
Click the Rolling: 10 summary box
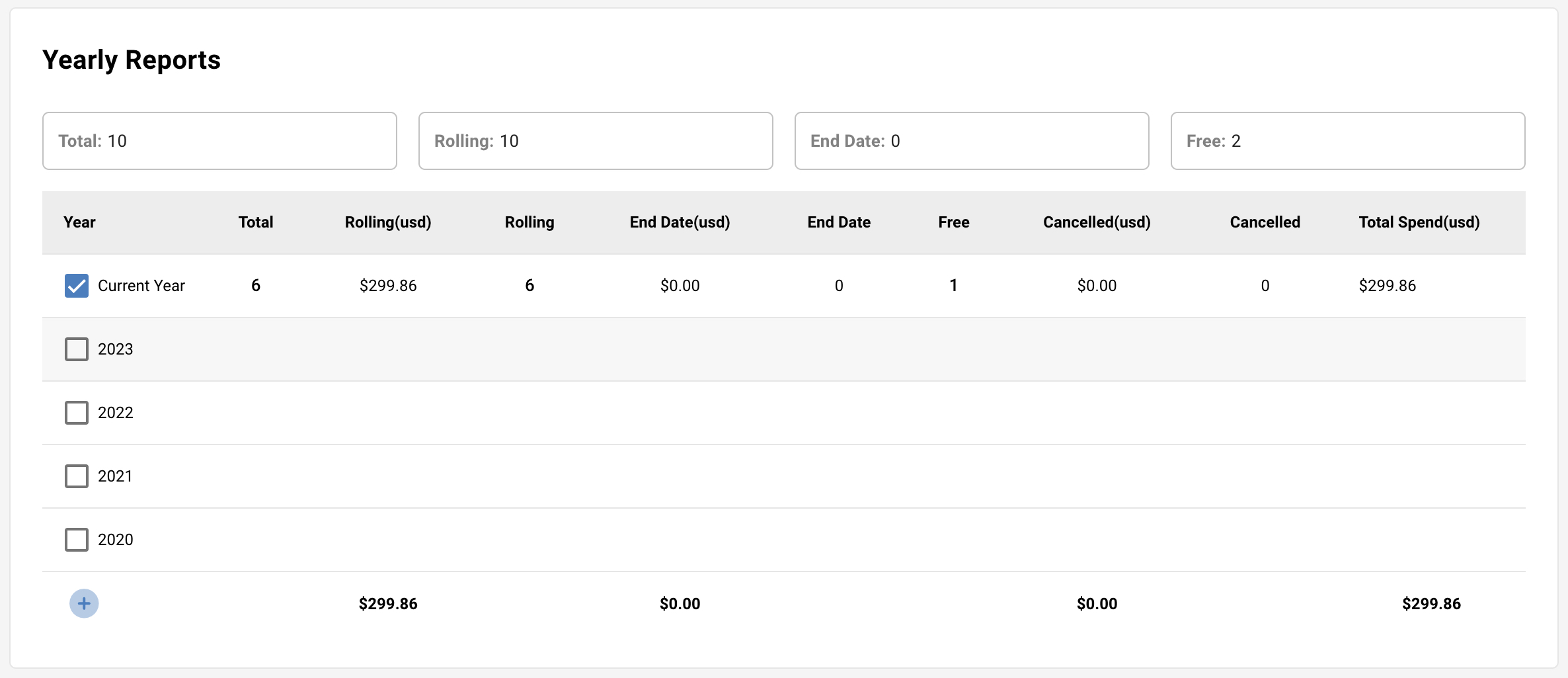(596, 141)
